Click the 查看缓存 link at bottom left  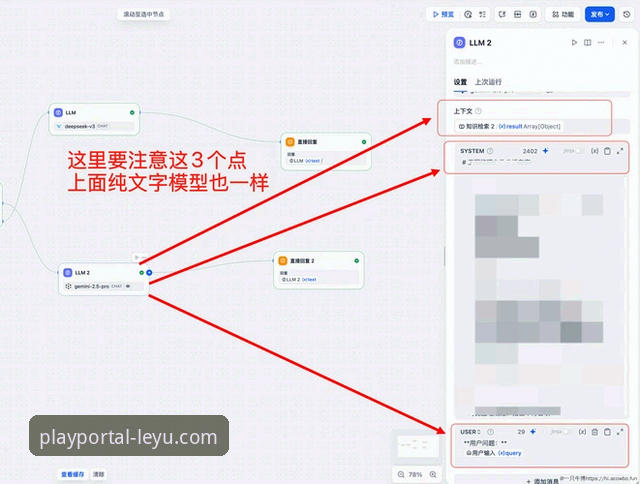point(73,475)
